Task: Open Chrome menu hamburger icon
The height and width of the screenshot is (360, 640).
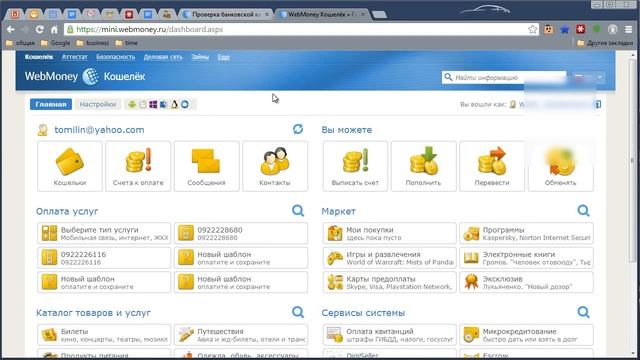Action: (629, 29)
